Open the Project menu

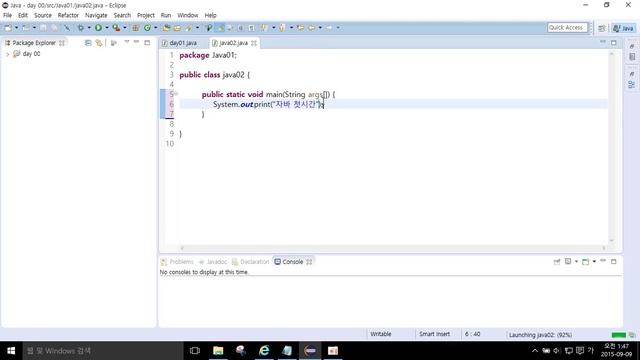[146, 15]
